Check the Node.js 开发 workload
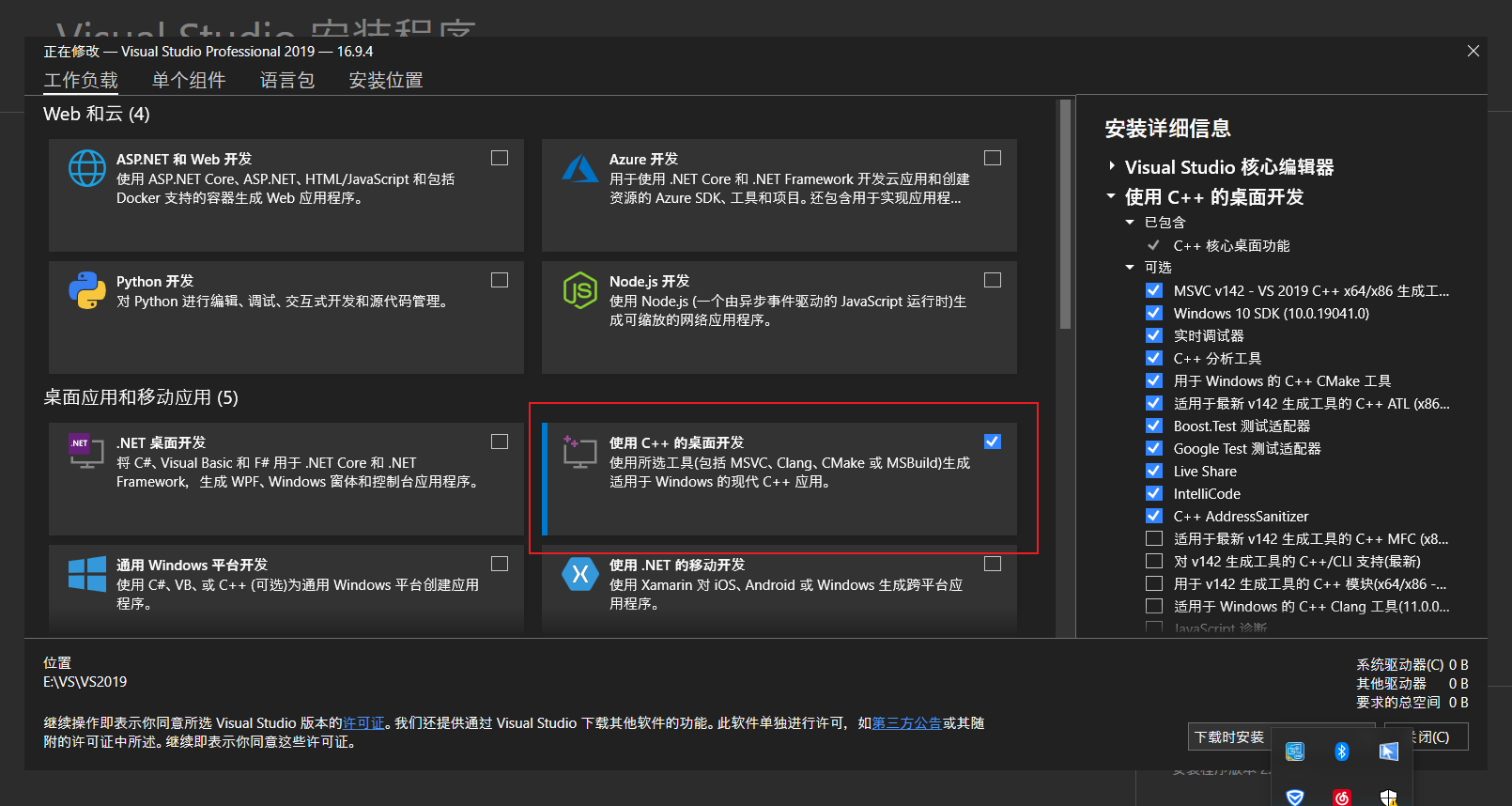This screenshot has width=1512, height=806. (993, 280)
